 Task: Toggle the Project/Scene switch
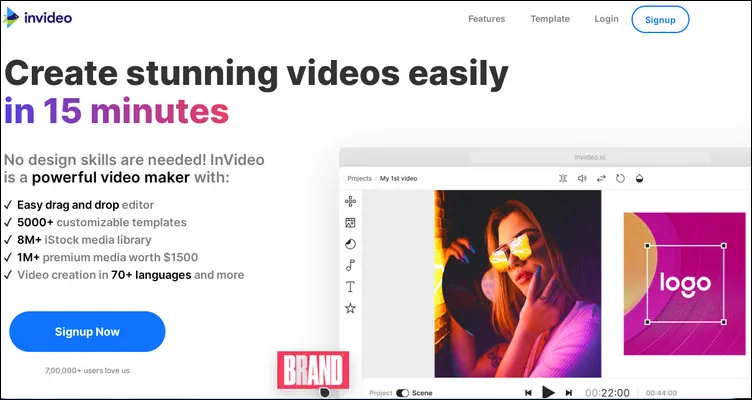[402, 393]
